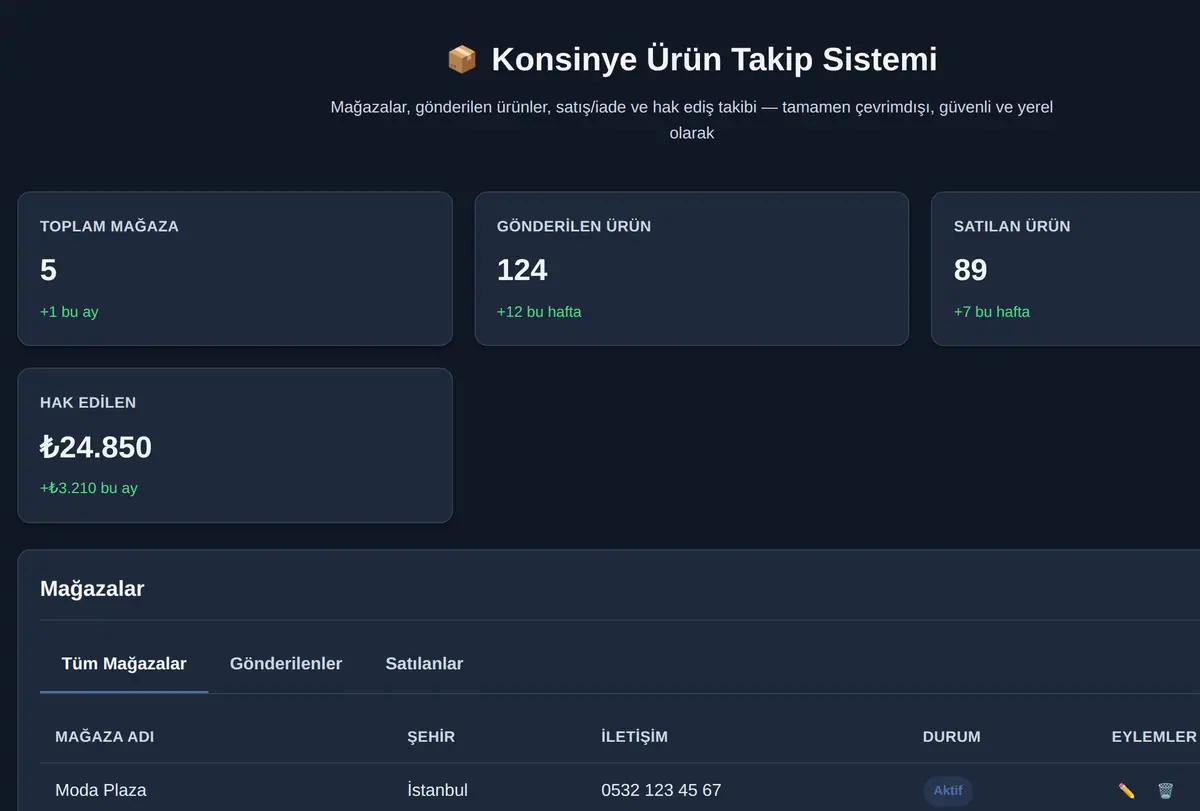Select the Gönderilen Ürün stat card
1200x811 pixels.
click(x=692, y=269)
